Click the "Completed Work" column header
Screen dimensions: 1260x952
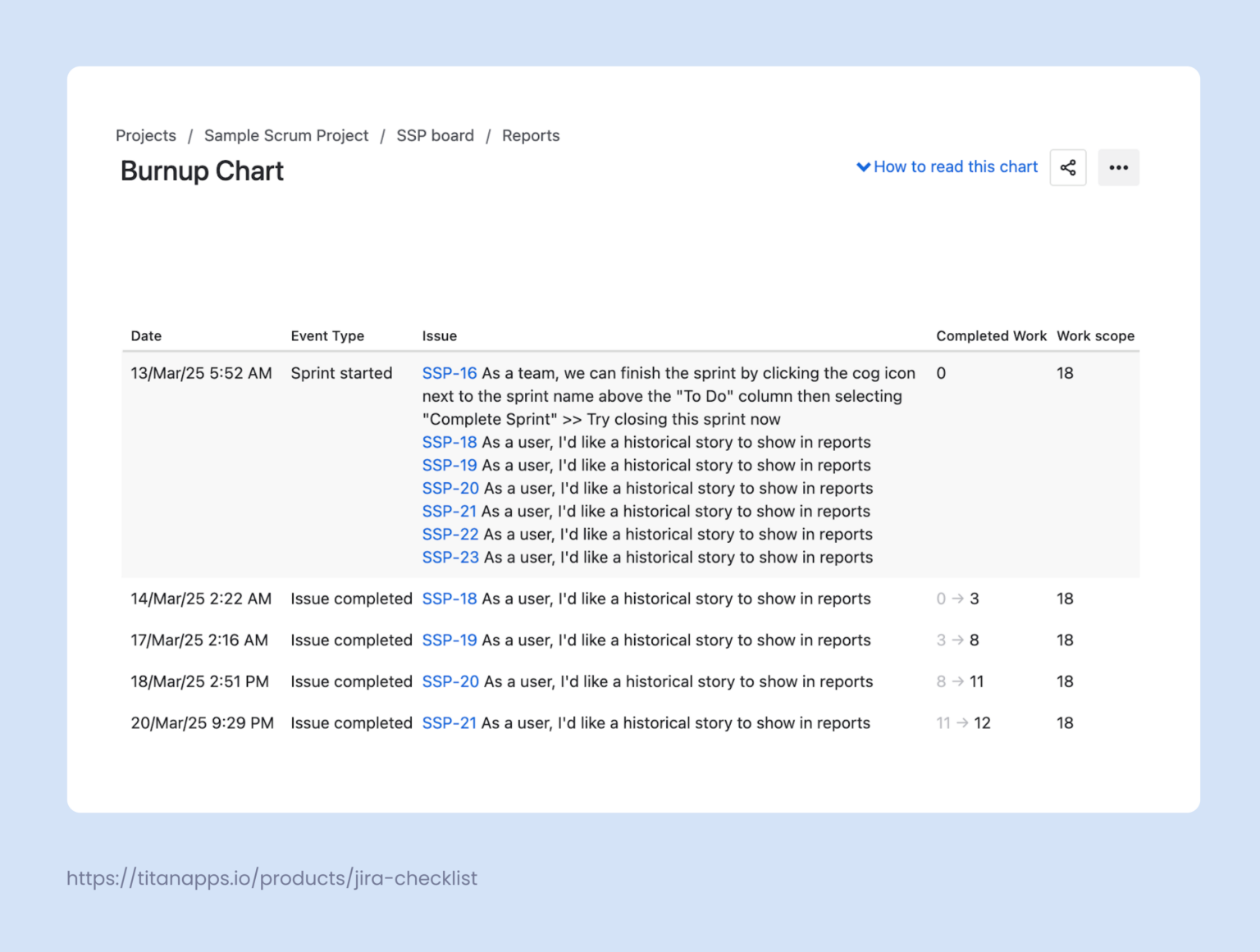click(x=992, y=335)
